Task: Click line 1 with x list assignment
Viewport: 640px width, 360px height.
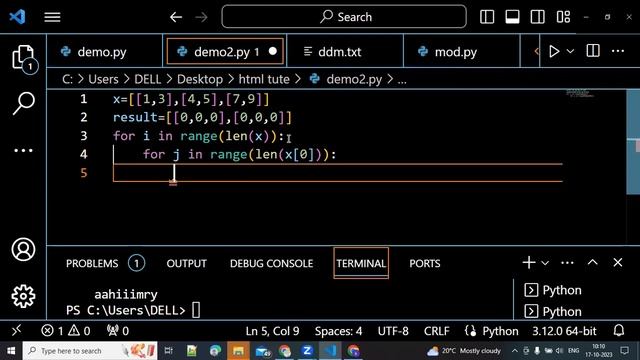Action: 191,99
